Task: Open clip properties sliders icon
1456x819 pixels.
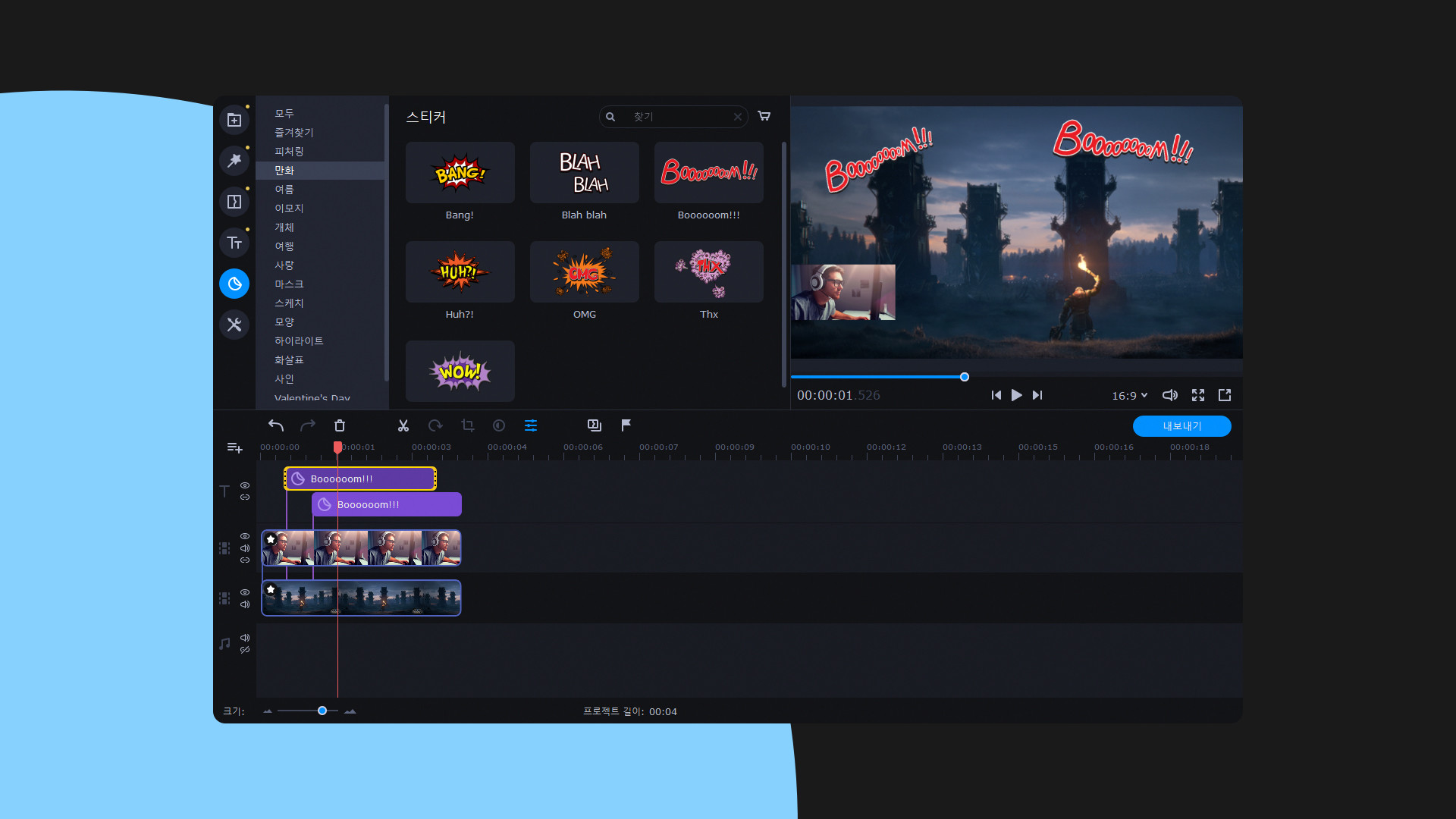Action: tap(531, 425)
